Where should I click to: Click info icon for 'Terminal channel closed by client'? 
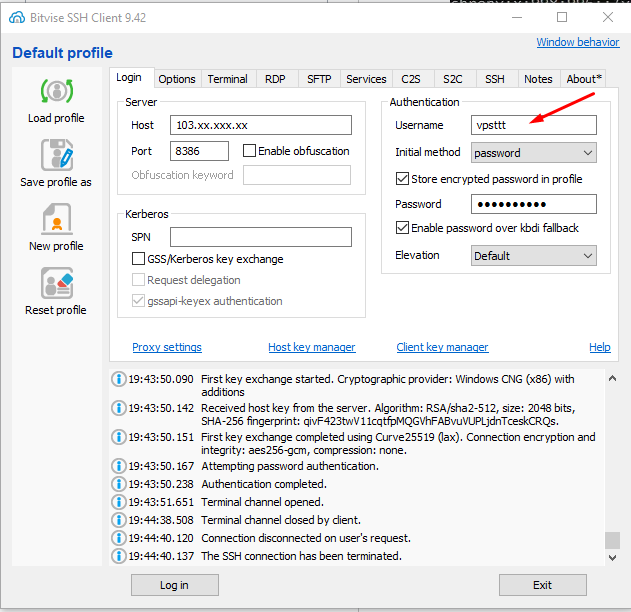point(119,520)
